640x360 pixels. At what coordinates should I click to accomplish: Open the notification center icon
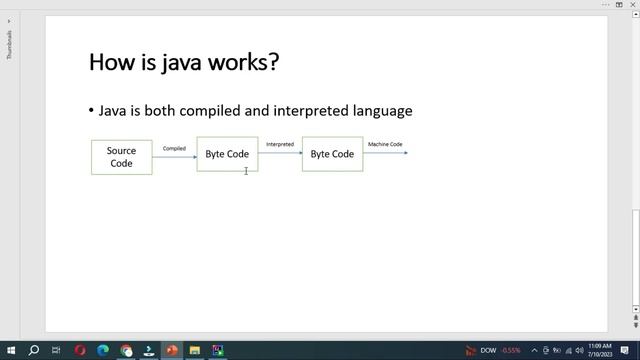click(x=625, y=350)
